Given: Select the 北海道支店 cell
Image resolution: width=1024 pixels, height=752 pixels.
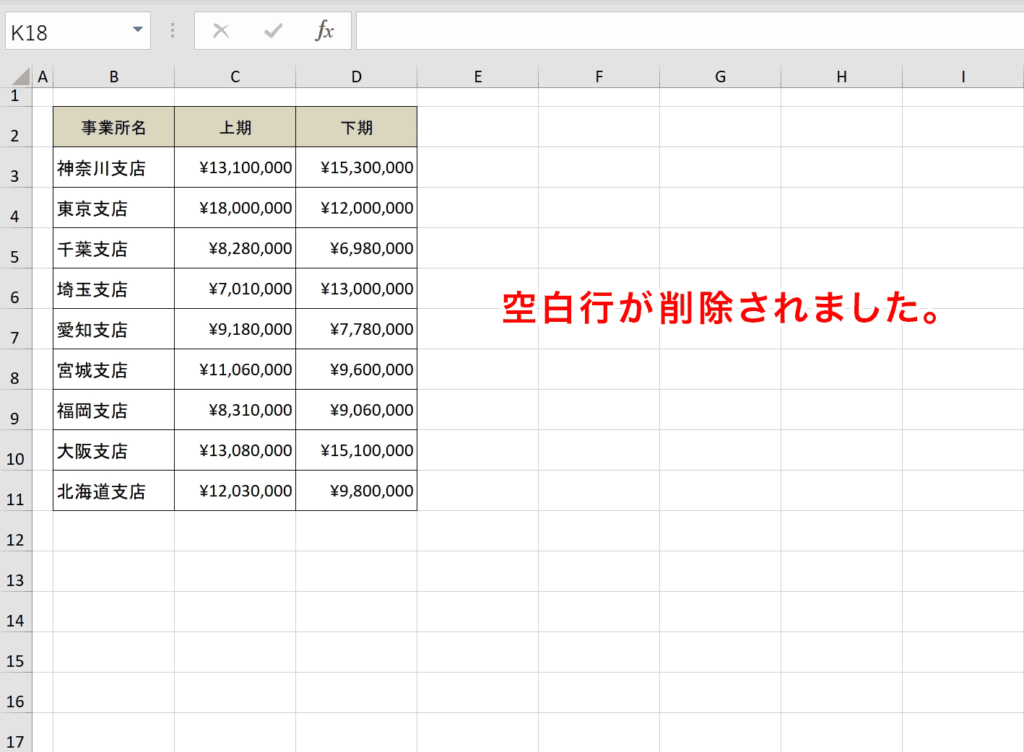Looking at the screenshot, I should pyautogui.click(x=114, y=491).
